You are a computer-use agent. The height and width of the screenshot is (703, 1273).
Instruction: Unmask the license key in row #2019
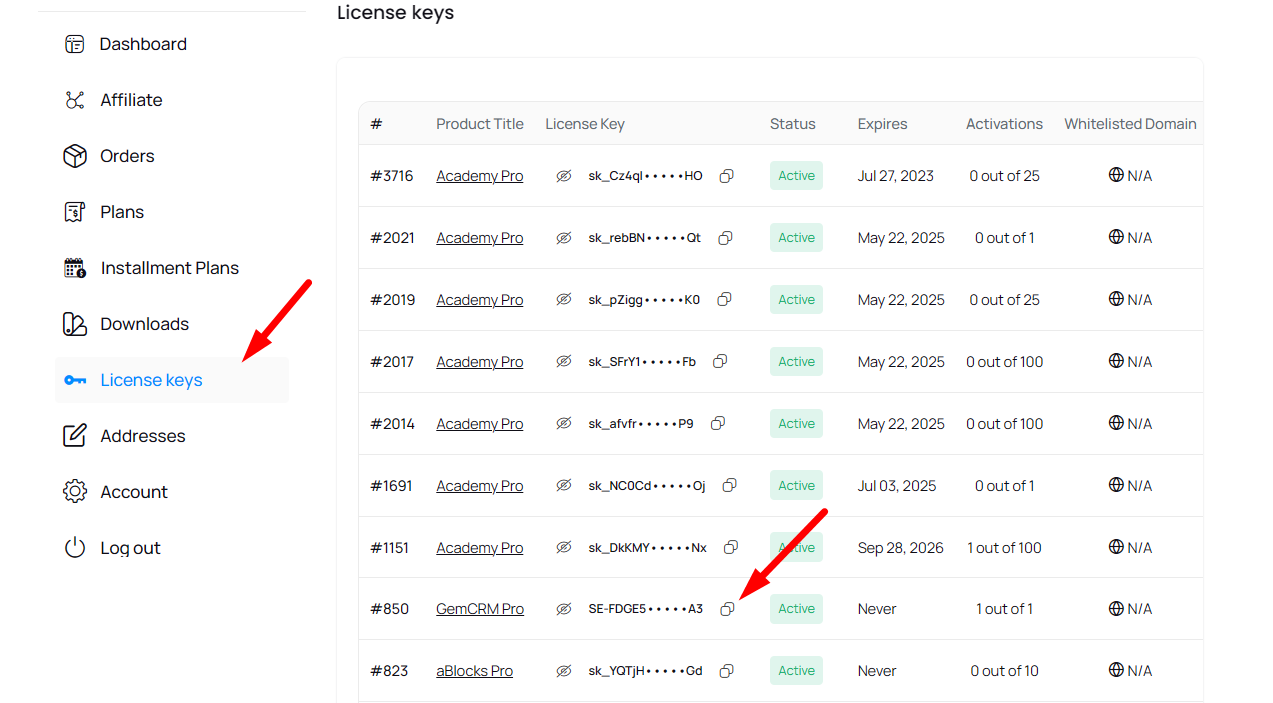coord(564,300)
